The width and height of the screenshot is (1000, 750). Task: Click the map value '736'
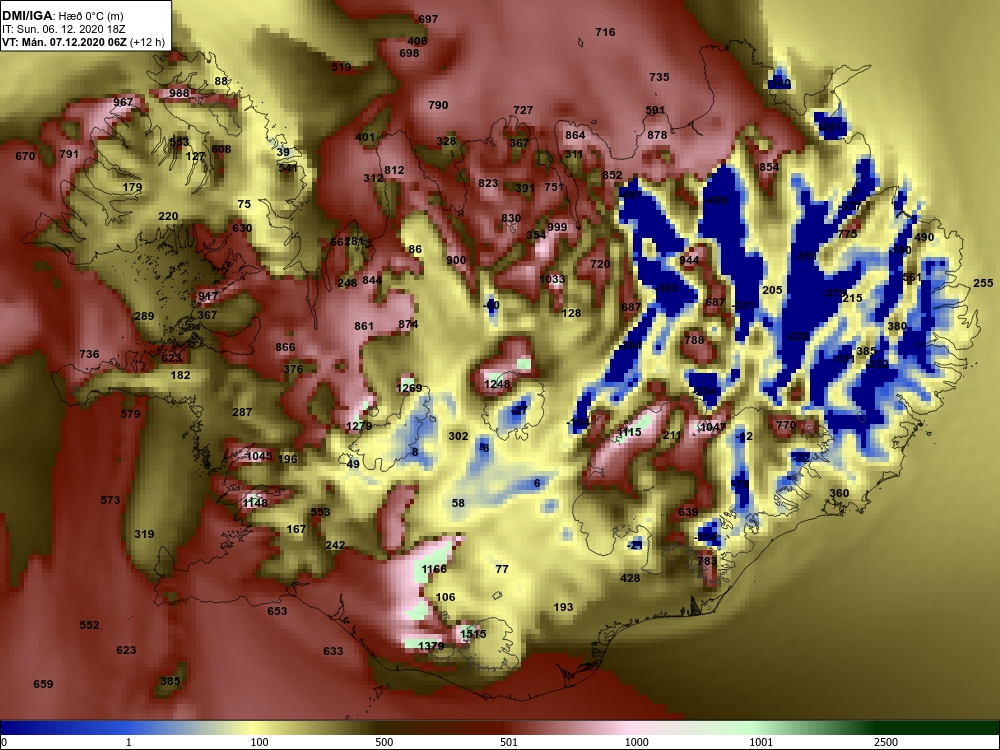click(89, 355)
